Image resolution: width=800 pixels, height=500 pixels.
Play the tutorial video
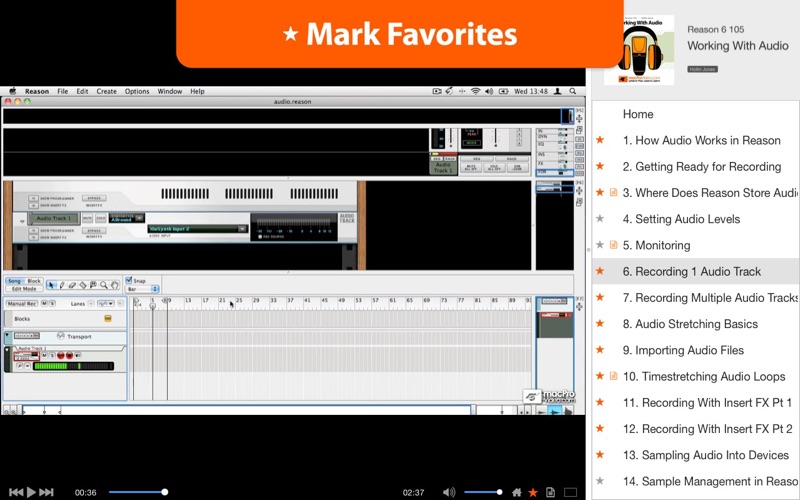point(31,492)
